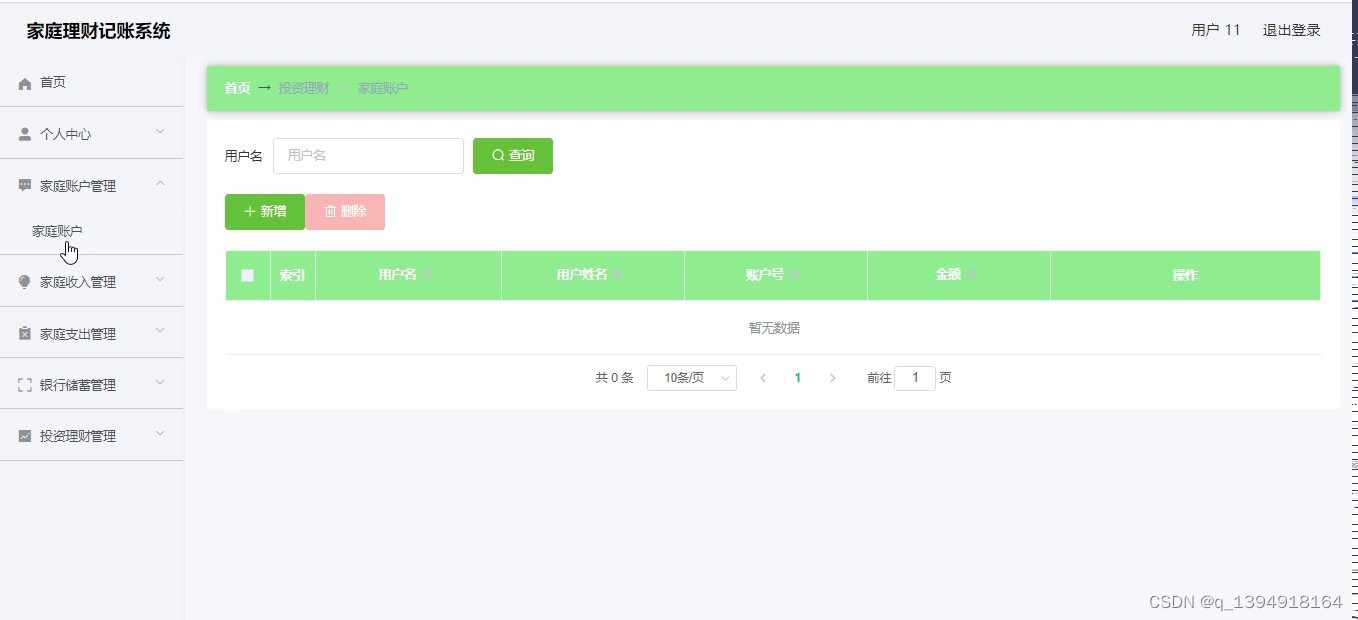Click the trash icon on 删除 button
This screenshot has width=1358, height=620.
click(330, 211)
